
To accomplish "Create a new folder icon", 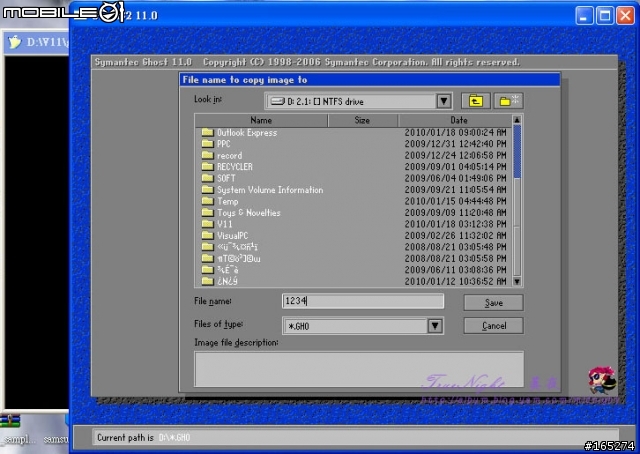I will [x=509, y=101].
